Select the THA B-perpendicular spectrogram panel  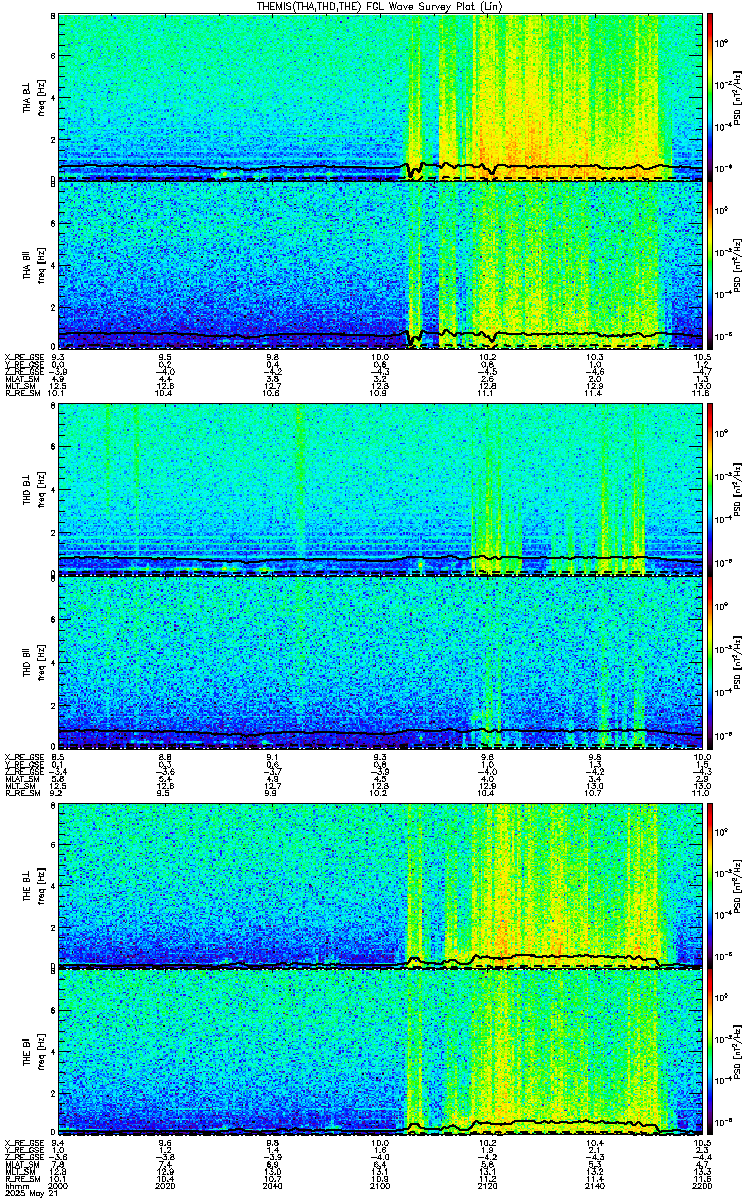click(x=380, y=96)
